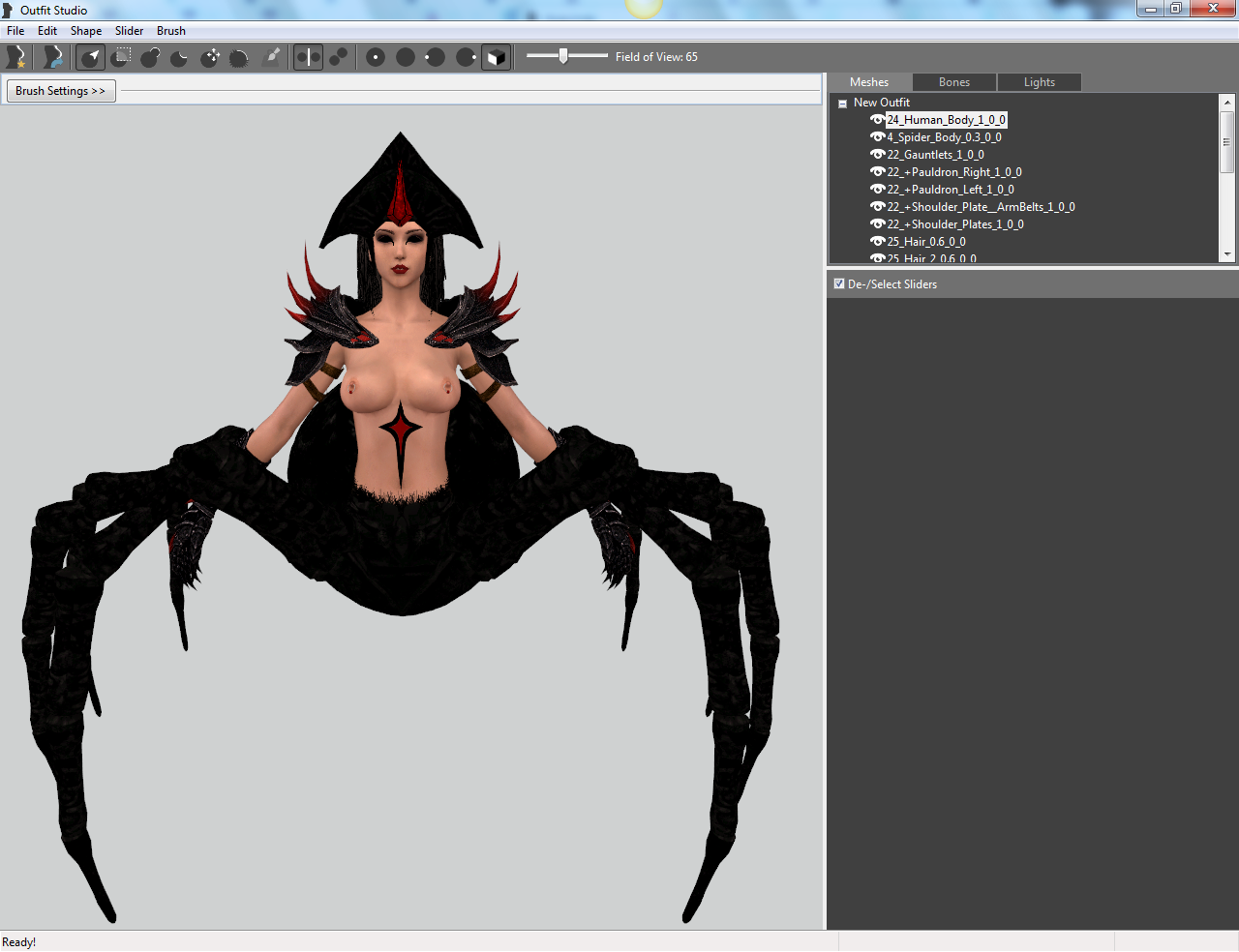
Task: Click the Load Outfit toolbar icon
Action: pyautogui.click(x=52, y=57)
